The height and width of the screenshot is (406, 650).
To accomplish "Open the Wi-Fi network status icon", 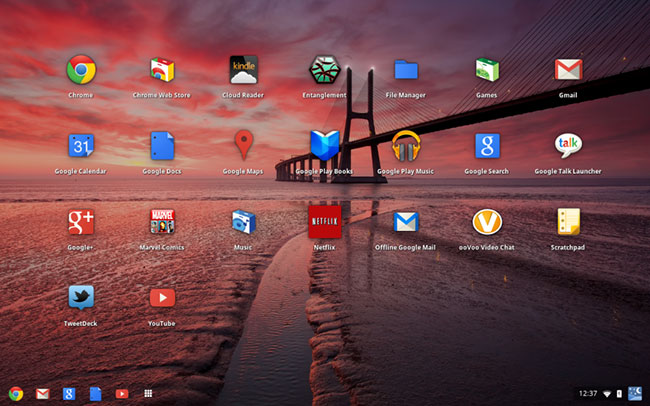I will 607,394.
